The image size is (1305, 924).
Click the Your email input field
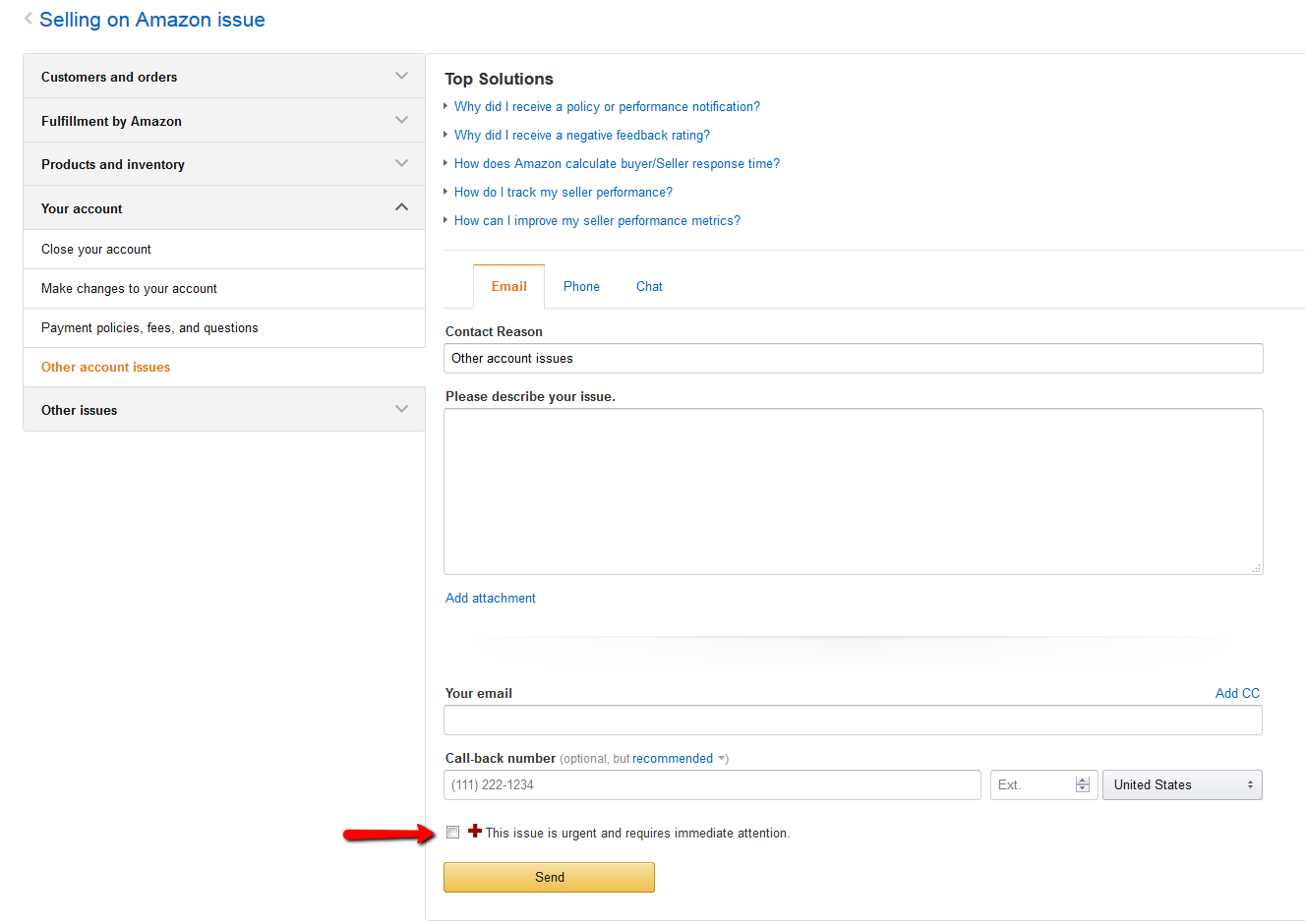[853, 720]
